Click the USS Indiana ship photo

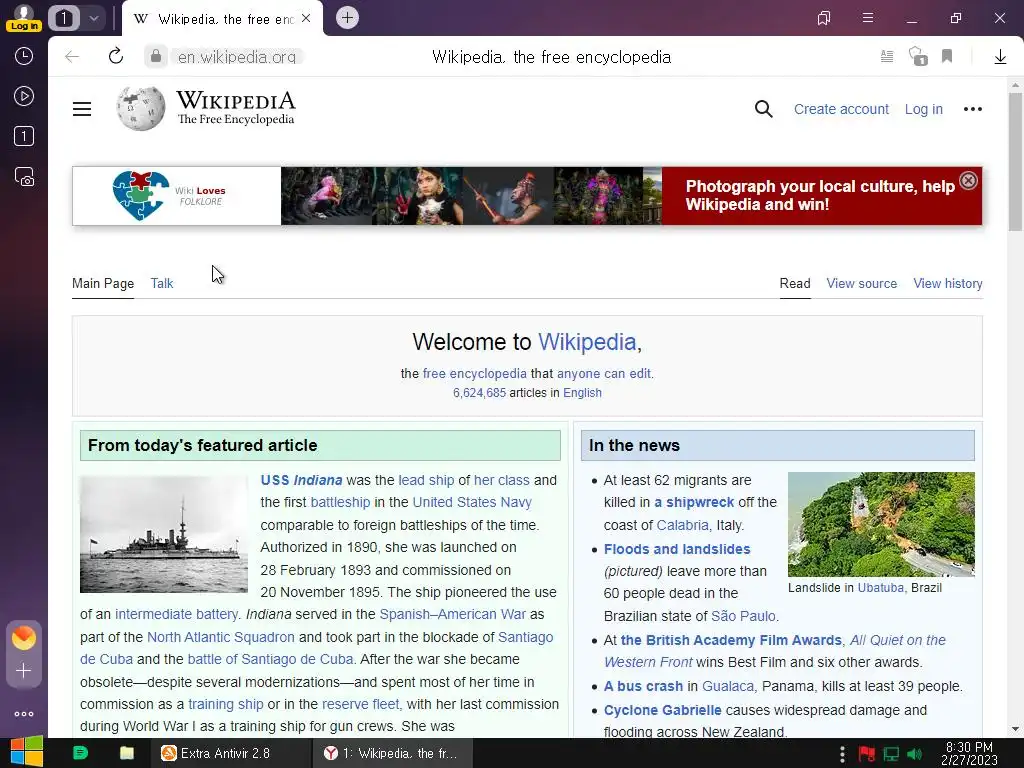pyautogui.click(x=164, y=534)
